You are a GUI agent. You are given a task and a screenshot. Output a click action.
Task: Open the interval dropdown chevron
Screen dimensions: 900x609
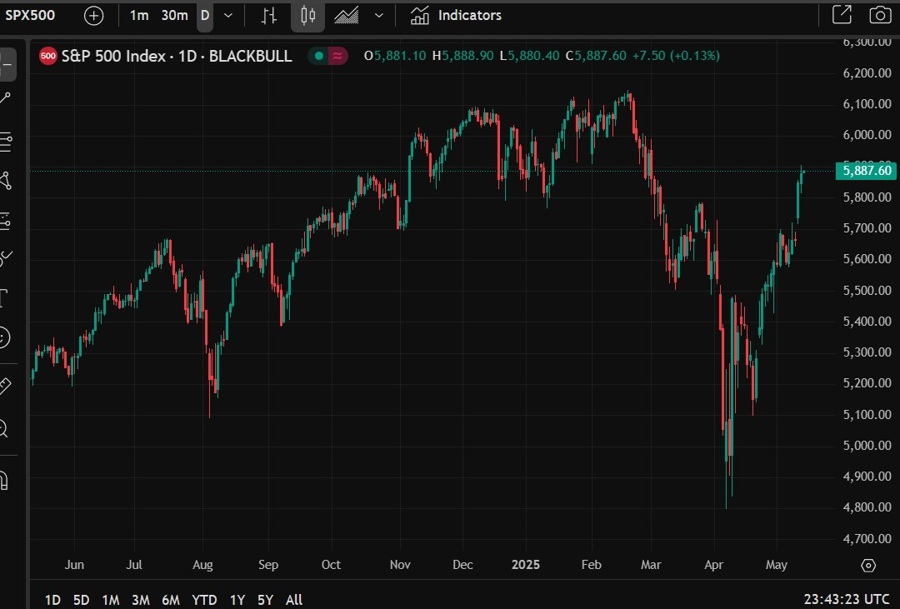[227, 15]
